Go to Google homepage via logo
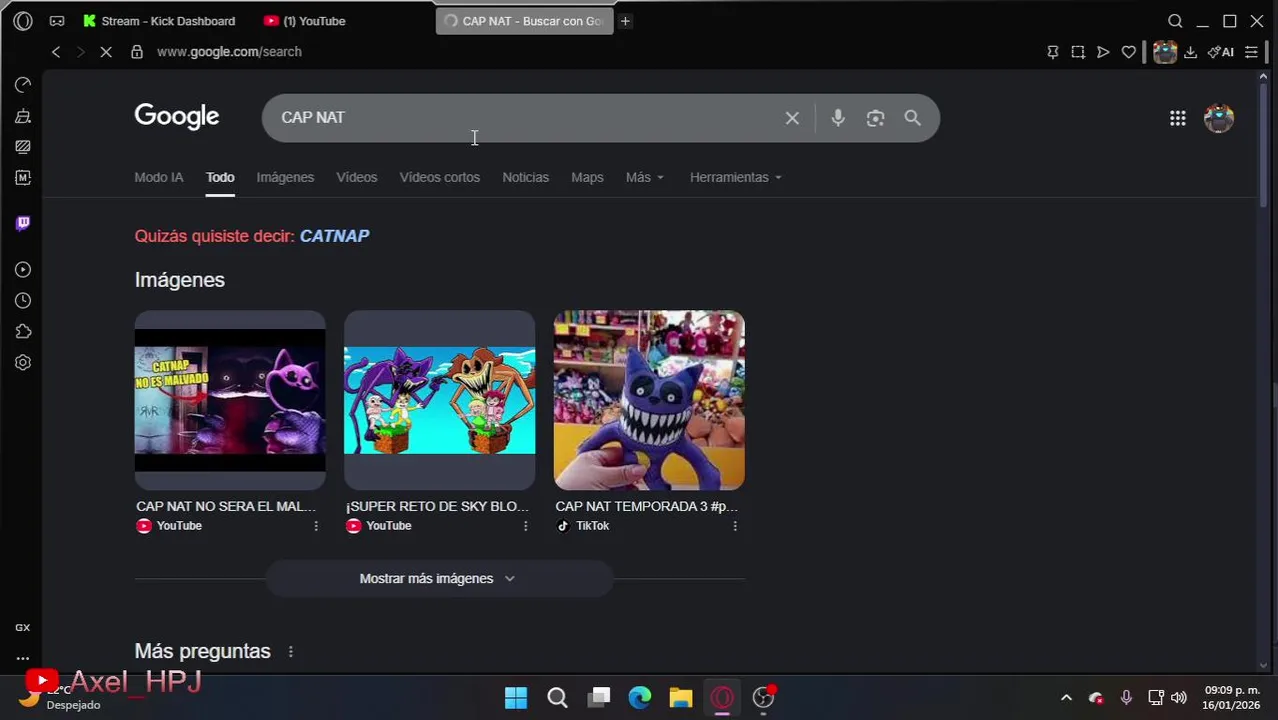 tap(177, 117)
